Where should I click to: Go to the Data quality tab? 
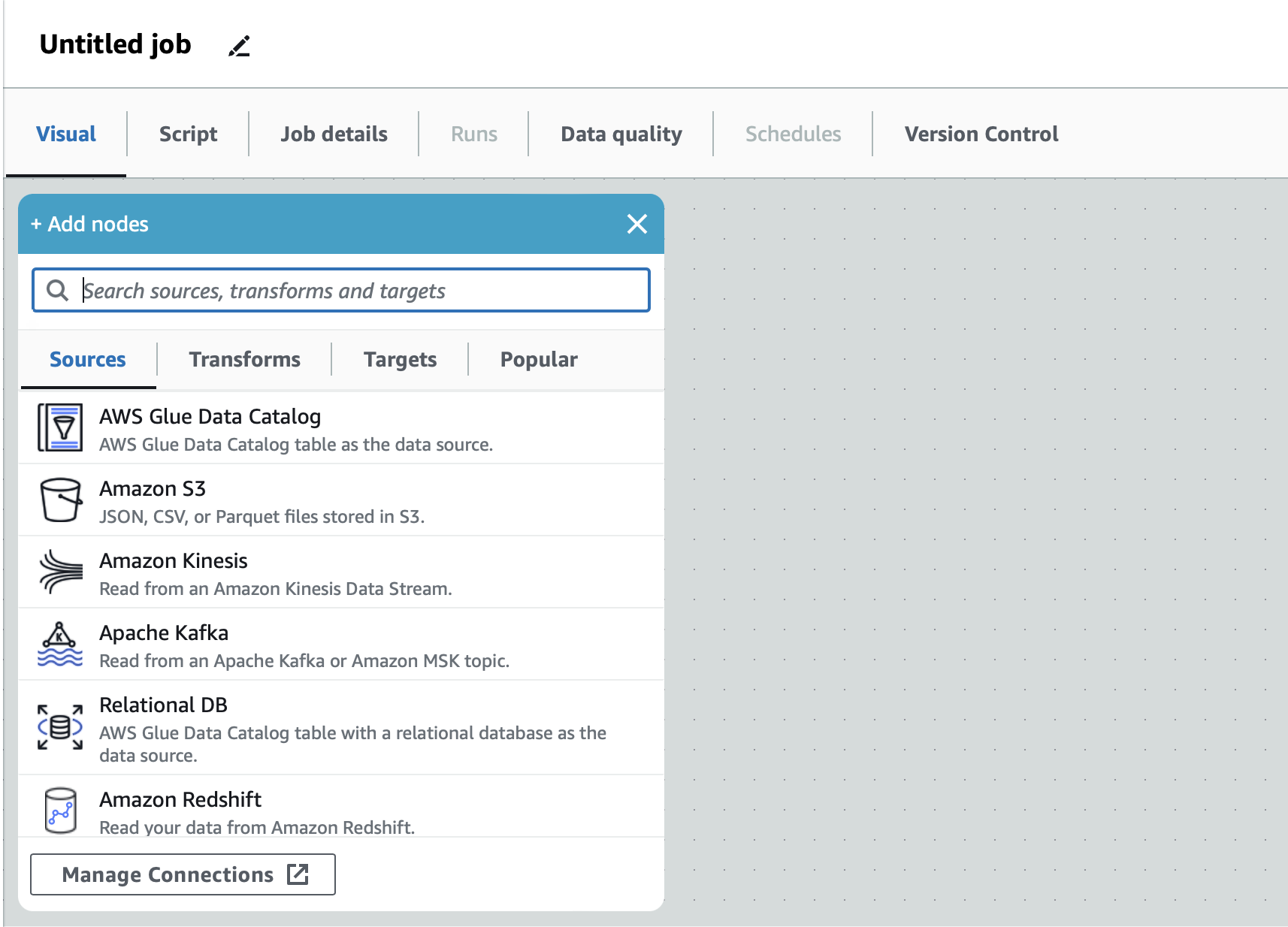(x=621, y=134)
